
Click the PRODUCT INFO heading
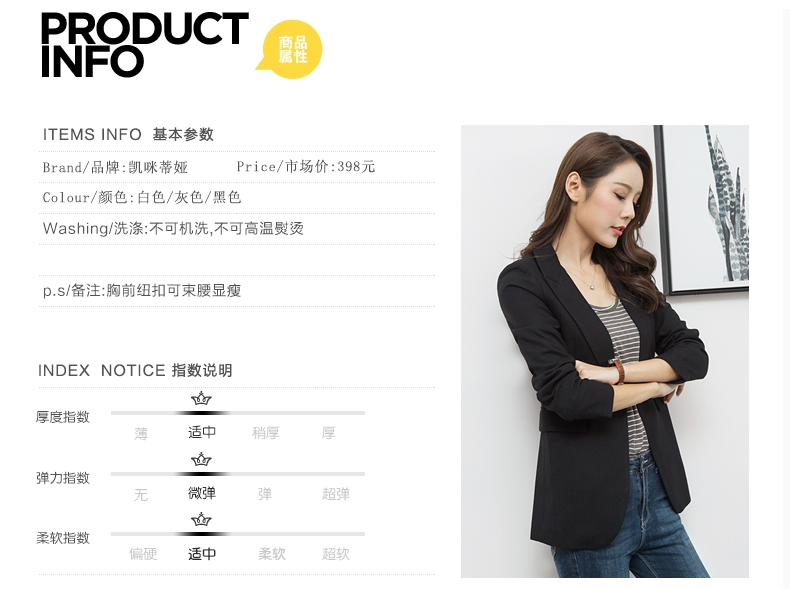145,45
